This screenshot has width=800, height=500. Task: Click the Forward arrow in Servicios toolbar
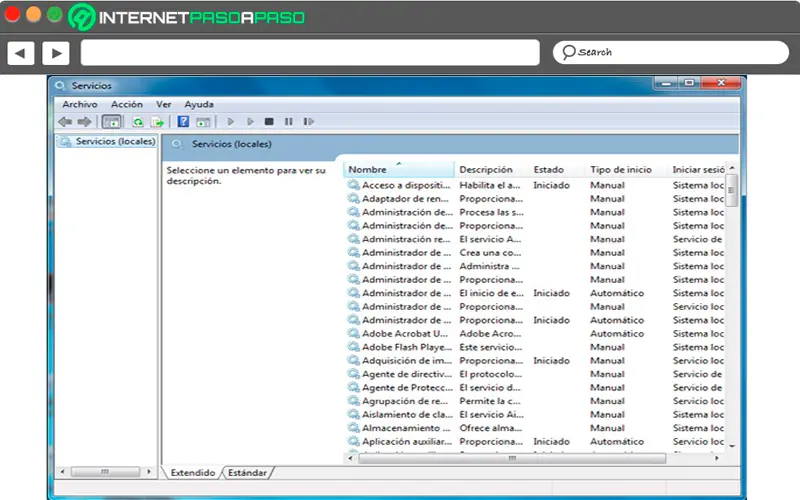pyautogui.click(x=84, y=122)
